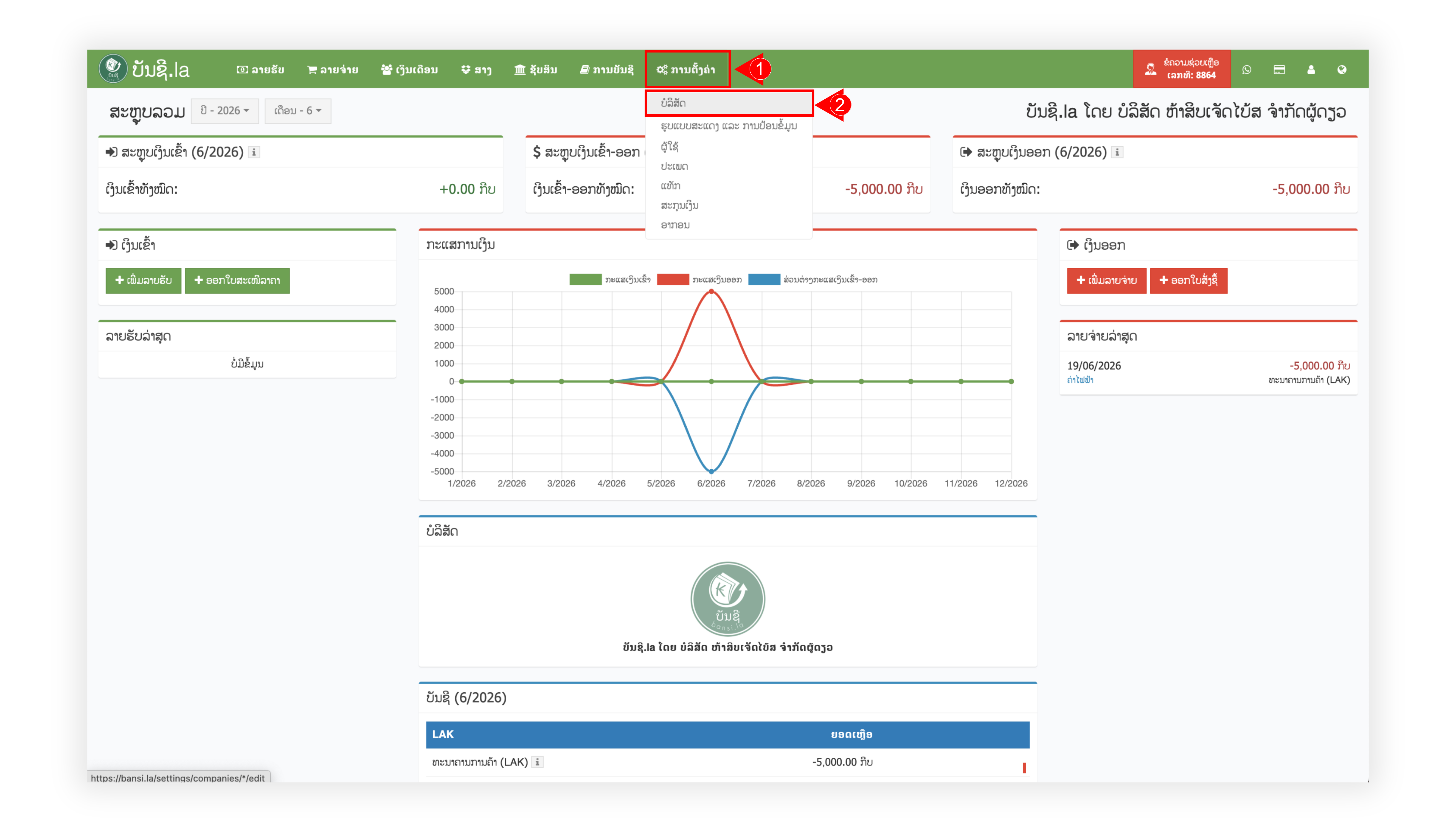Image resolution: width=1456 pixels, height=832 pixels.
Task: Click the red ເພີ່ມລາຍຈ່າຍ button
Action: point(1106,281)
